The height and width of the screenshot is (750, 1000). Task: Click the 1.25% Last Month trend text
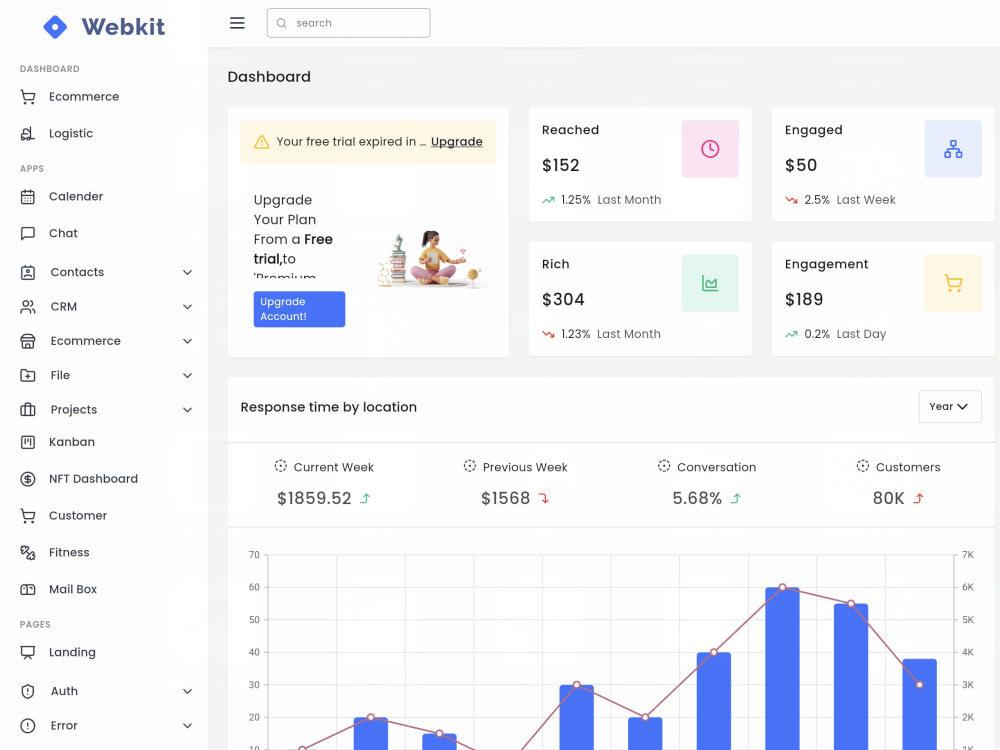click(x=610, y=200)
